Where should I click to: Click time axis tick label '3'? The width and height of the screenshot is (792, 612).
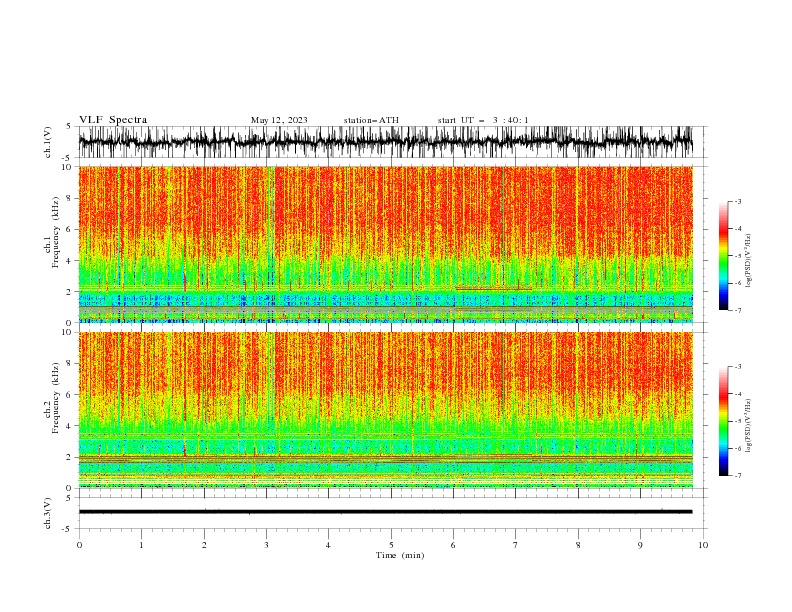266,545
